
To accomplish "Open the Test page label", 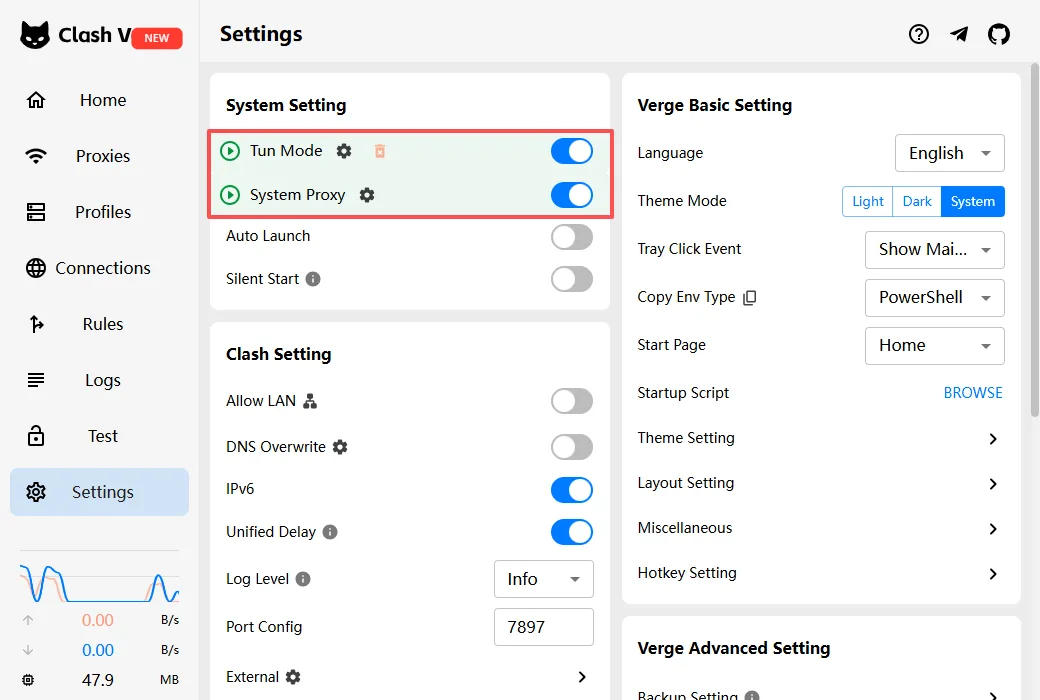I will [x=103, y=436].
